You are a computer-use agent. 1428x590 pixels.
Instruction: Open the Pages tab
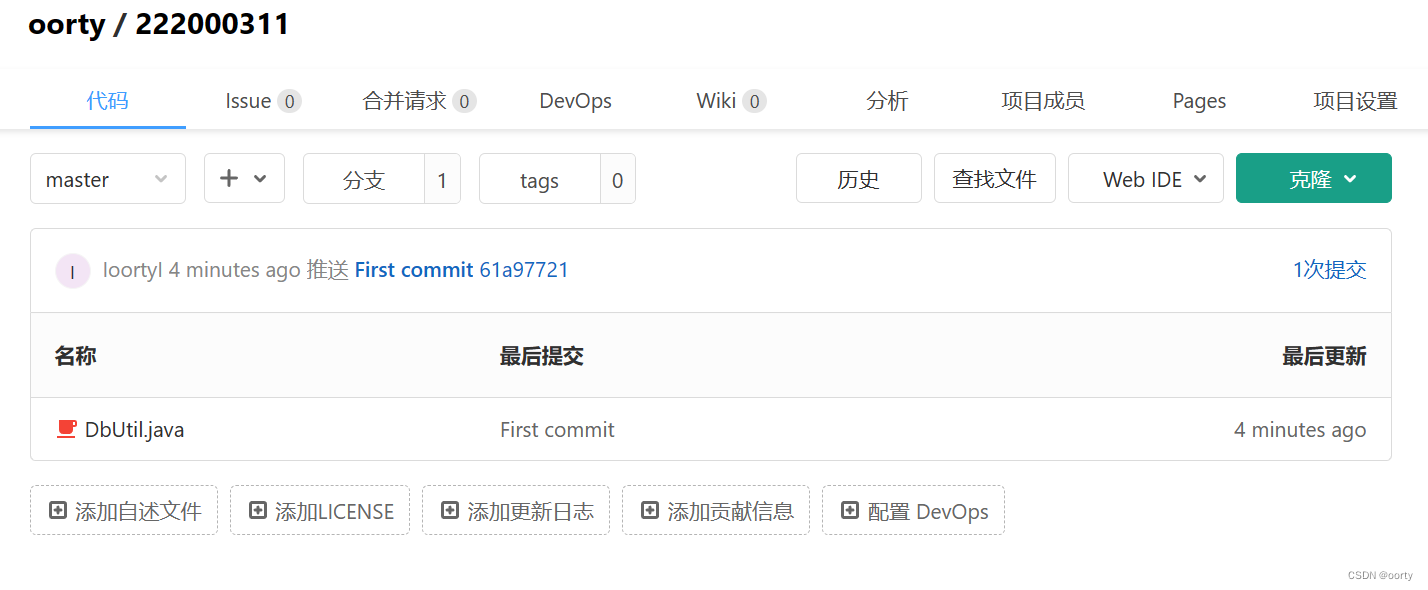point(1199,100)
